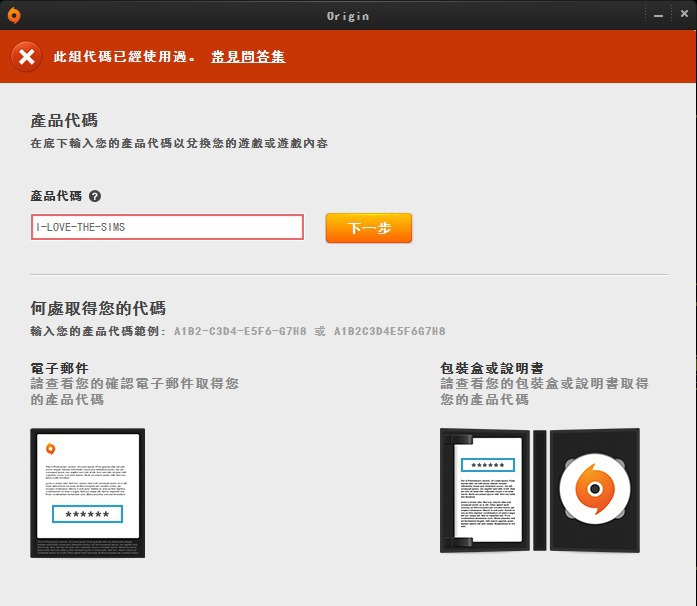This screenshot has height=606, width=697.
Task: Click the text starting 請查看您的包裝盒或說明書
Action: pyautogui.click(x=545, y=391)
